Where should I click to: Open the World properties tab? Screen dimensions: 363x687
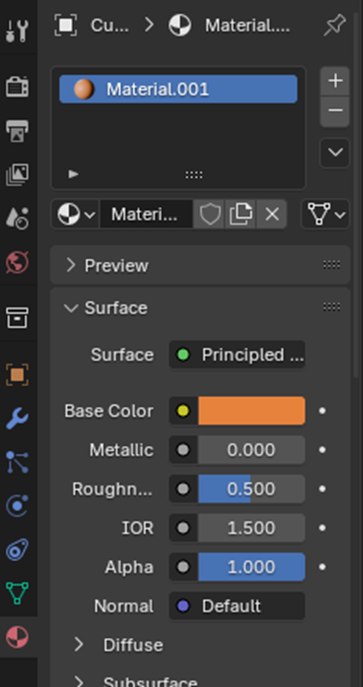tap(18, 262)
